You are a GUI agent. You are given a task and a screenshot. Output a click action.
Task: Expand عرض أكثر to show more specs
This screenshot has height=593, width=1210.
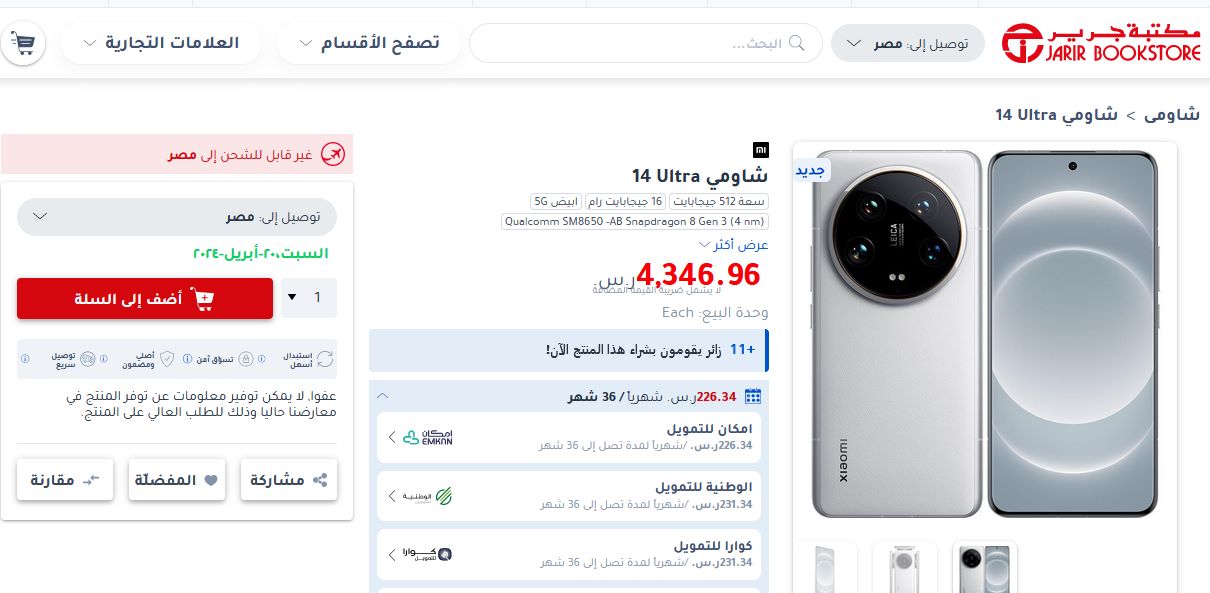tap(733, 244)
